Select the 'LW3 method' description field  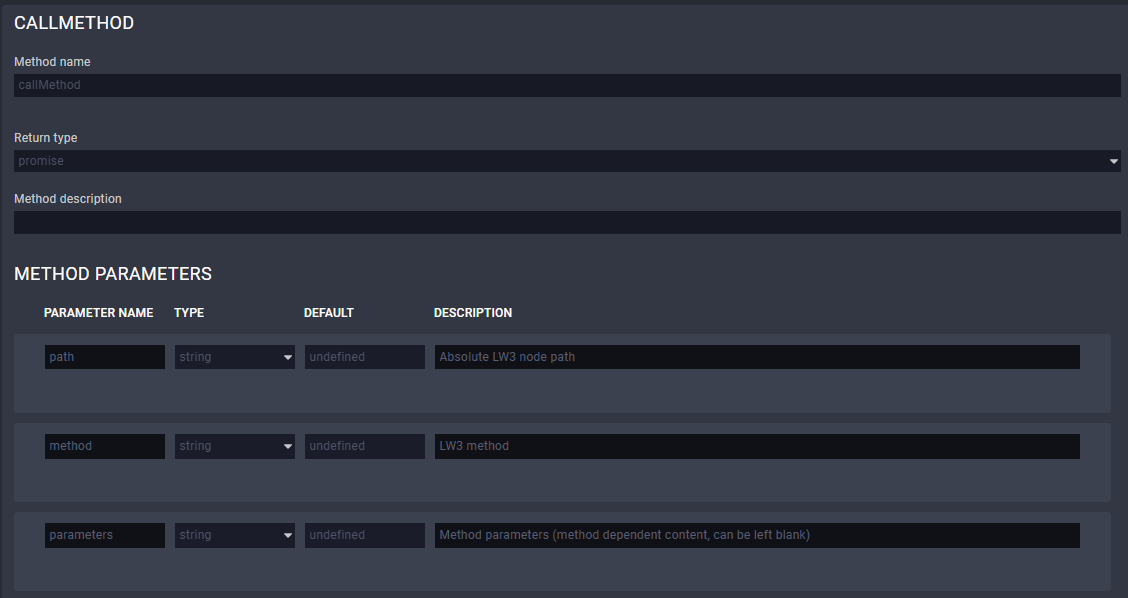pos(756,446)
